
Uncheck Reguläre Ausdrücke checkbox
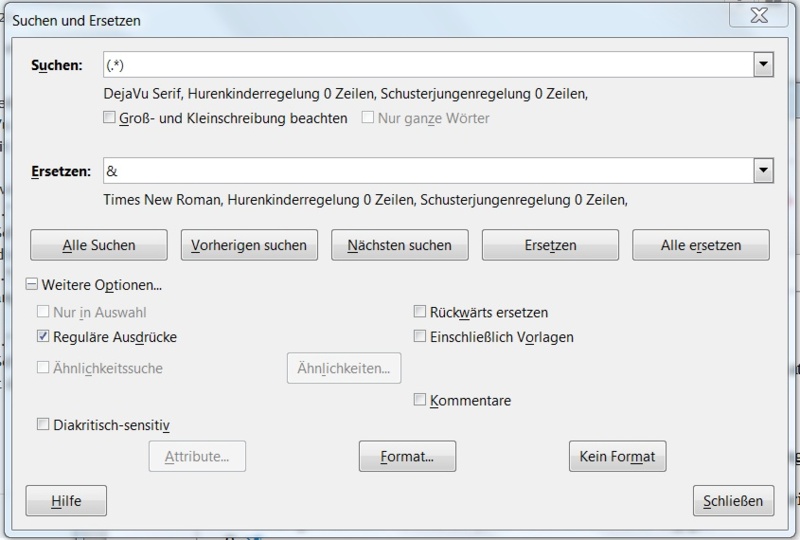43,337
